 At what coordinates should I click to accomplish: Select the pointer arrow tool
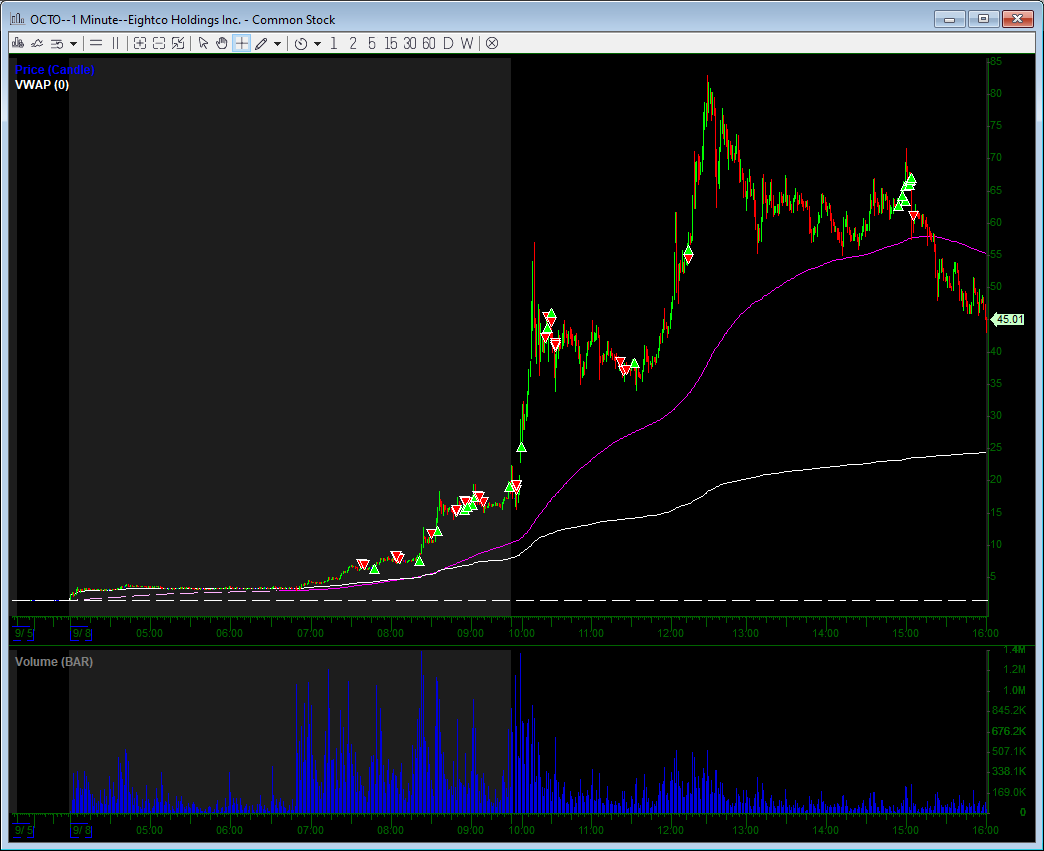point(204,43)
